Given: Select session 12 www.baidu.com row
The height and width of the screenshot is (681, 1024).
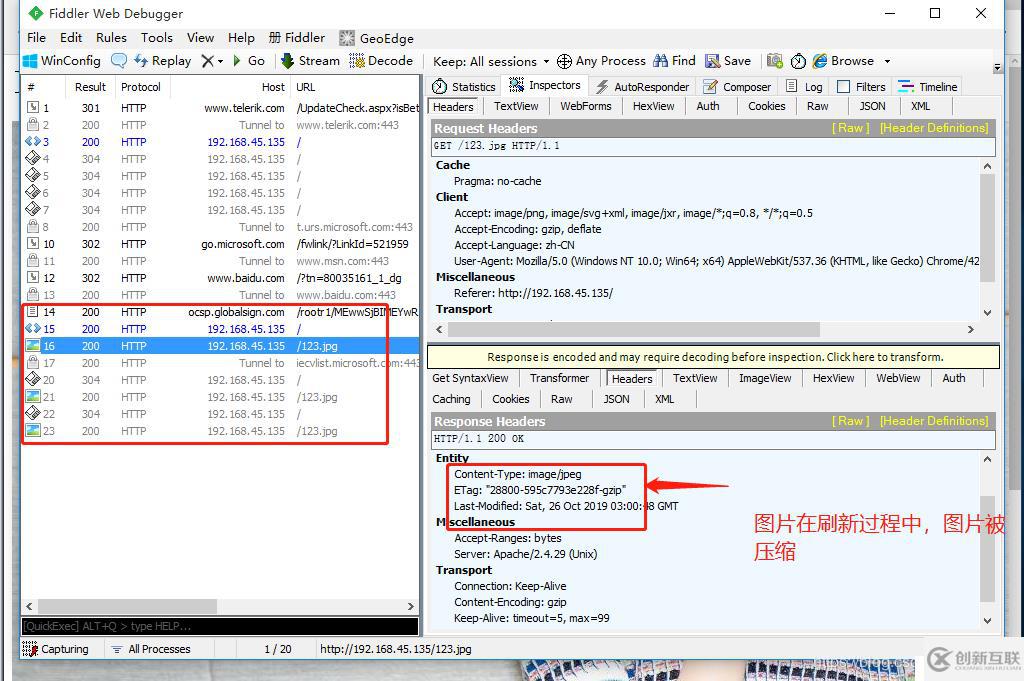Looking at the screenshot, I should click(220, 278).
